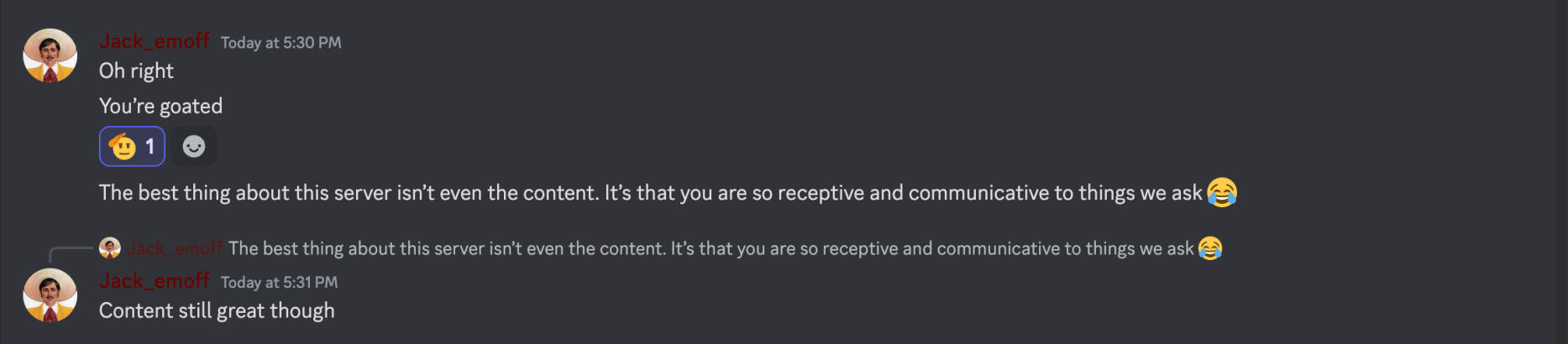1568x344 pixels.
Task: Open Jack_emoff's avatar on 5:31 PM message
Action: [50, 295]
